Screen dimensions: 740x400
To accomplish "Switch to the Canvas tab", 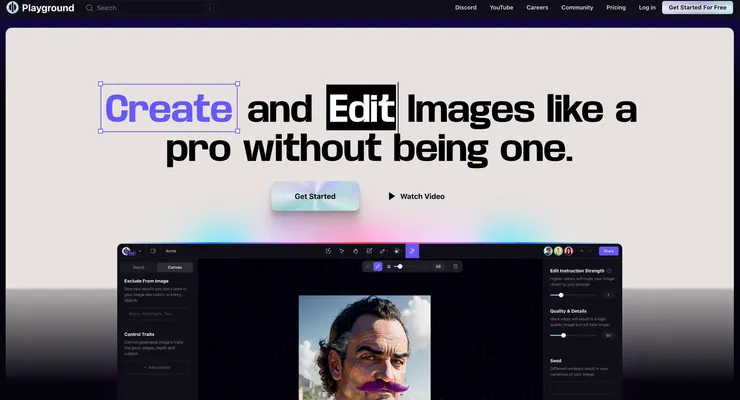I will pyautogui.click(x=175, y=267).
